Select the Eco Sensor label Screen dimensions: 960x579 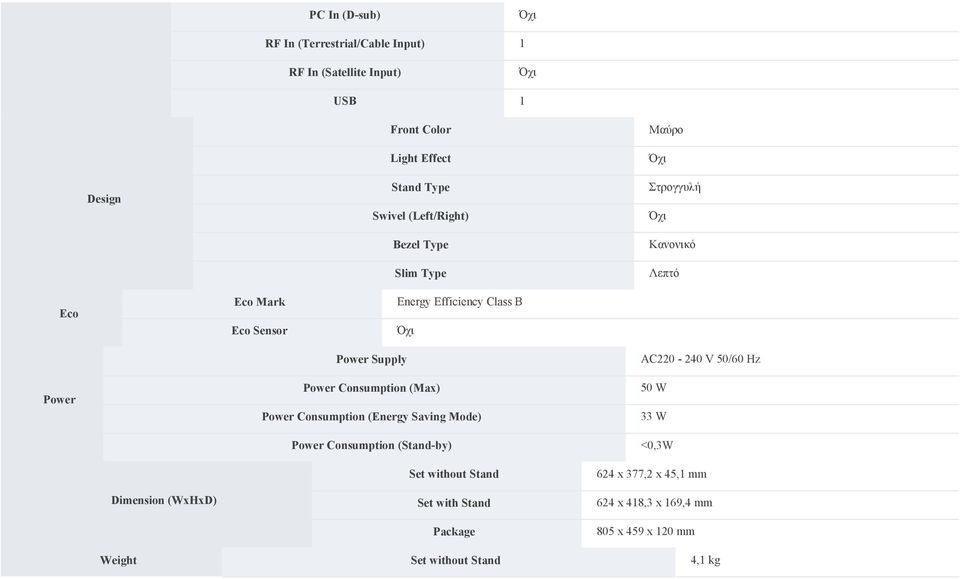pyautogui.click(x=260, y=331)
